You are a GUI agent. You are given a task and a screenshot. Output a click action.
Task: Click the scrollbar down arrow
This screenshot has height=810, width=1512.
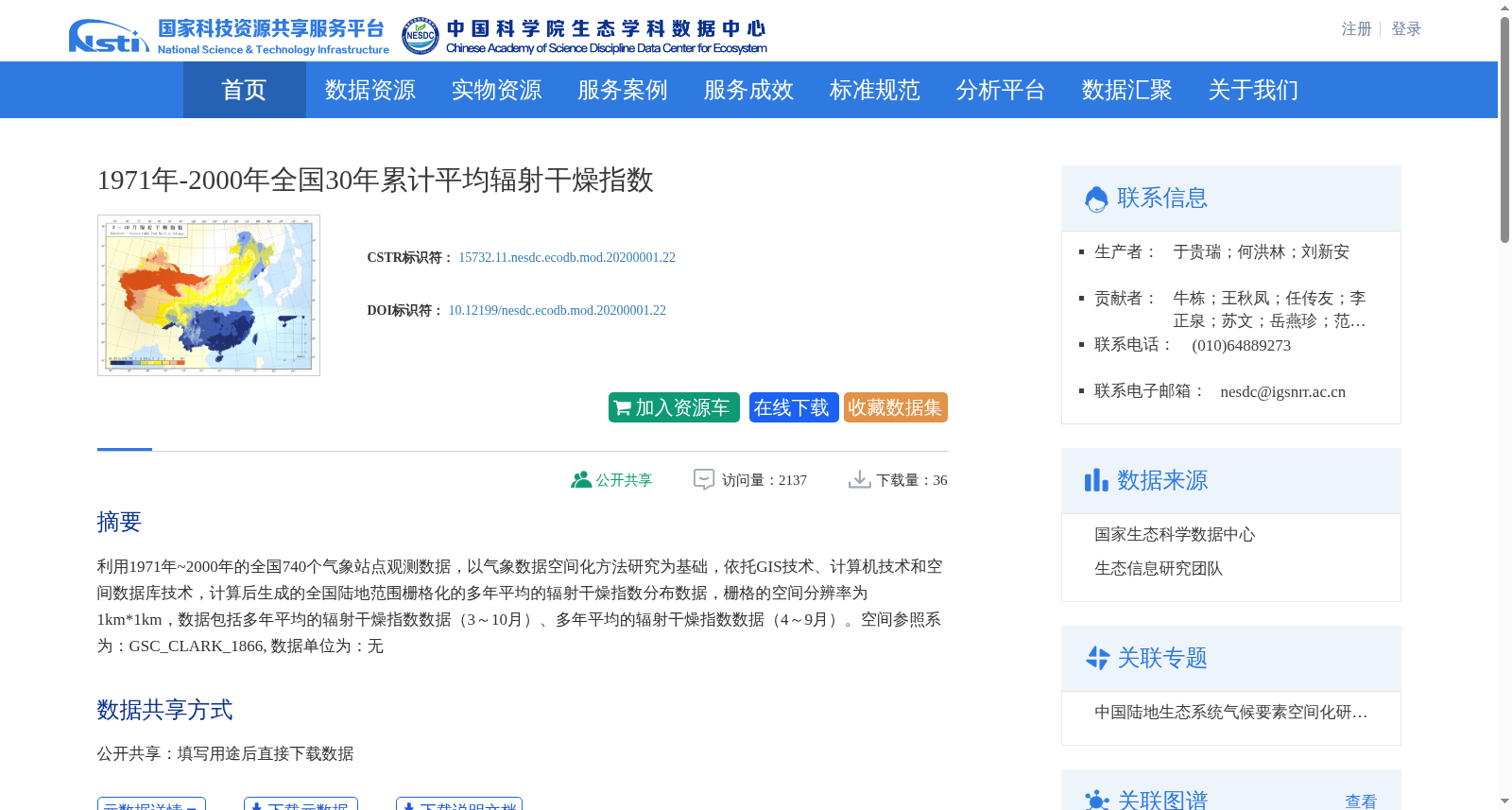pos(1504,801)
